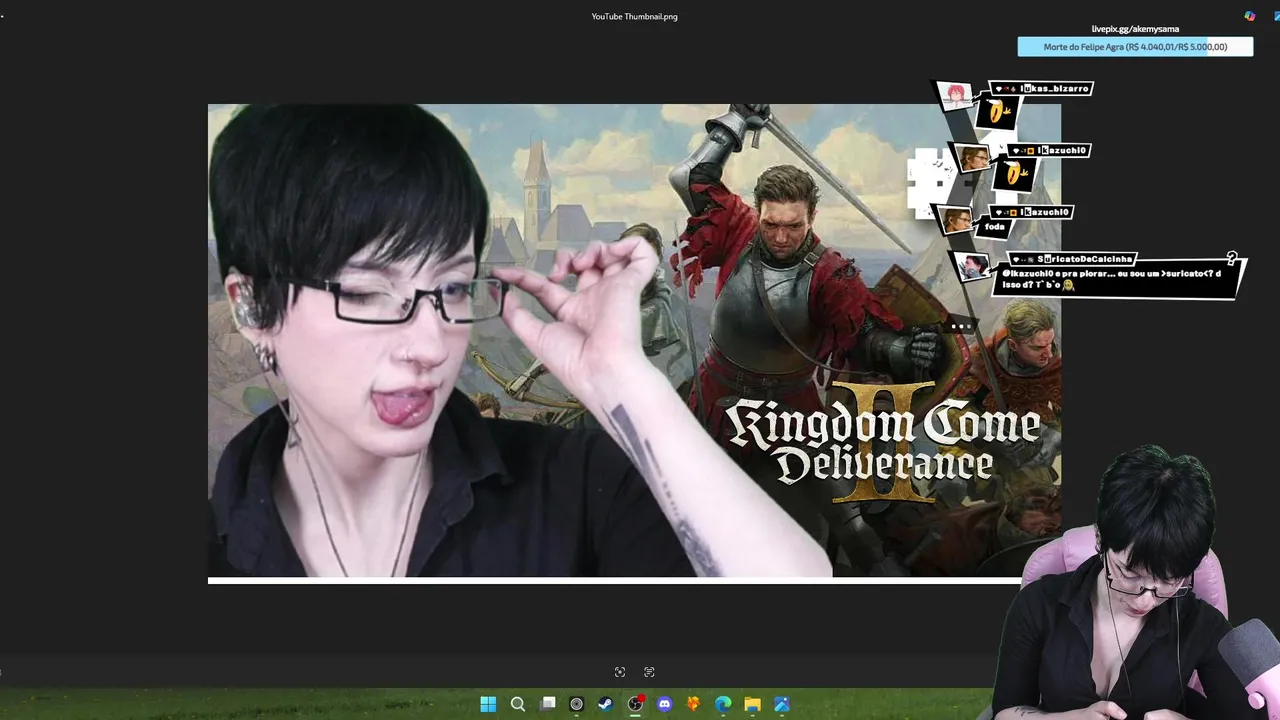Open Discord from the taskbar

tap(664, 704)
